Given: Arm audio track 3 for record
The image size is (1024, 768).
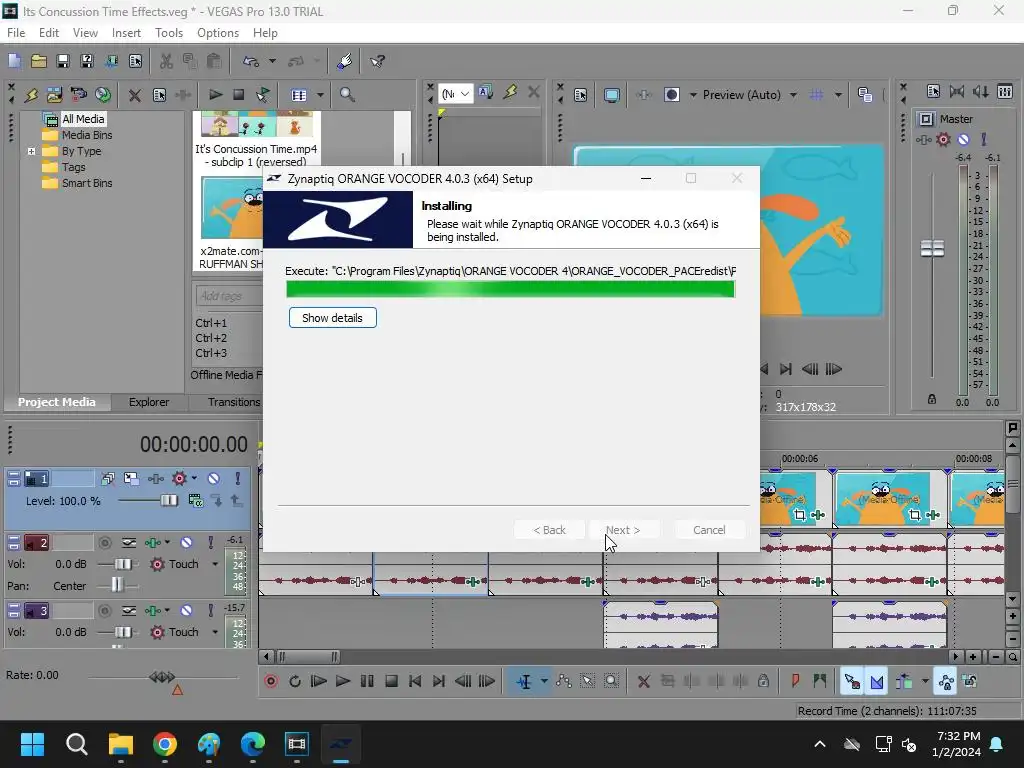Looking at the screenshot, I should (104, 611).
